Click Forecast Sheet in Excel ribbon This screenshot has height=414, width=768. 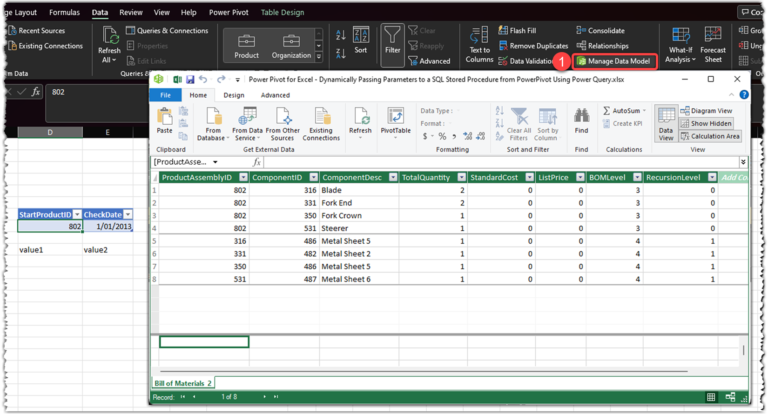713,45
